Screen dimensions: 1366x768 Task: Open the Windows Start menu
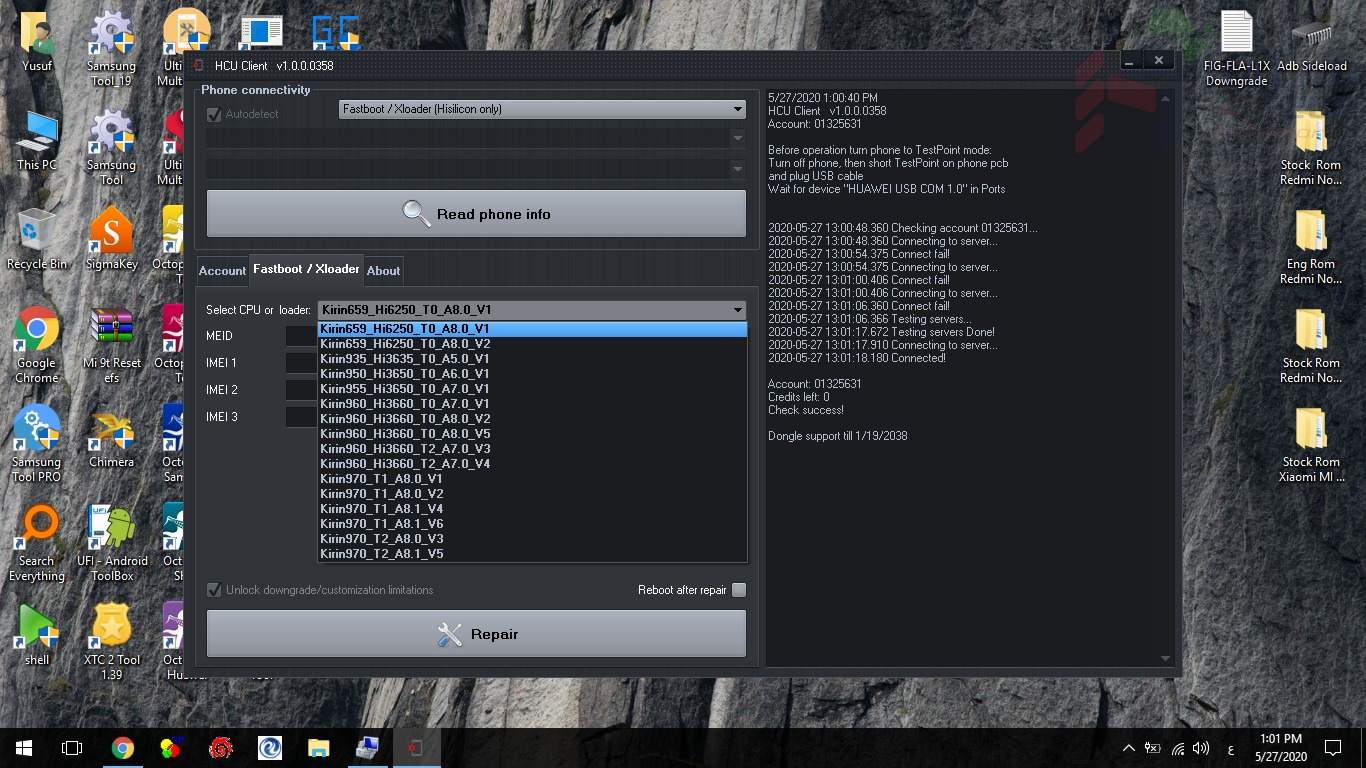tap(24, 748)
